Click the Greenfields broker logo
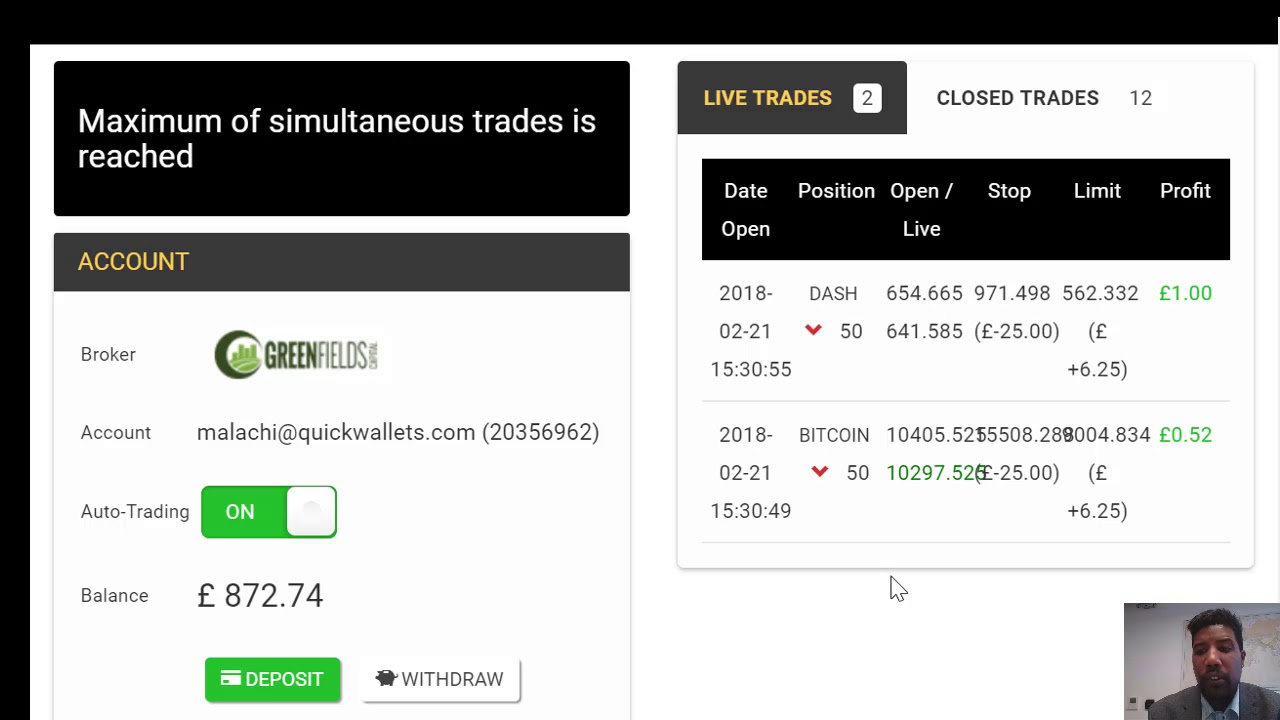 296,355
